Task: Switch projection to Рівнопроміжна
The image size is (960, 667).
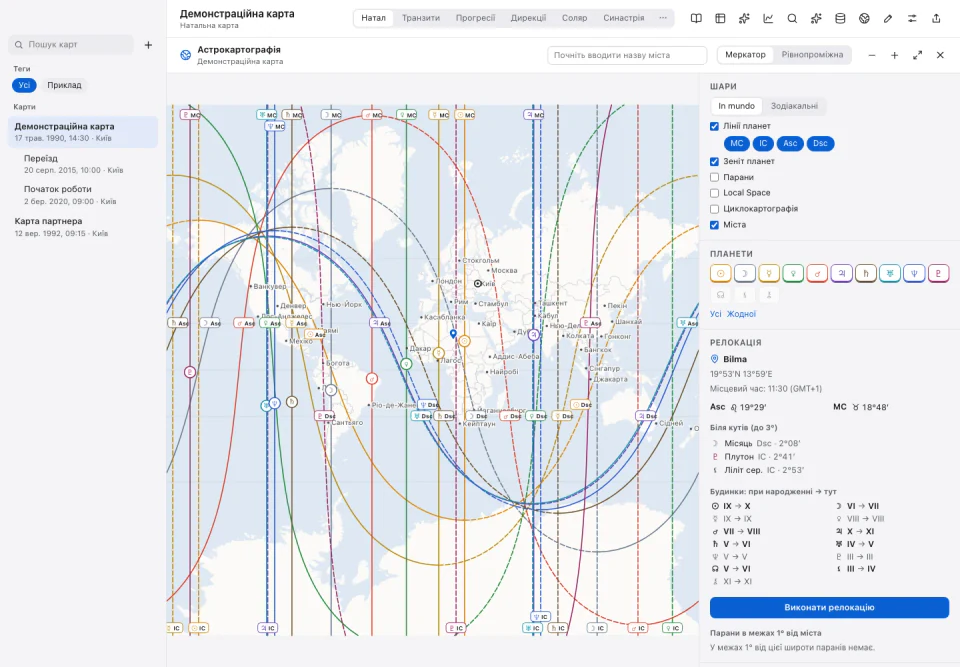Action: [x=812, y=55]
